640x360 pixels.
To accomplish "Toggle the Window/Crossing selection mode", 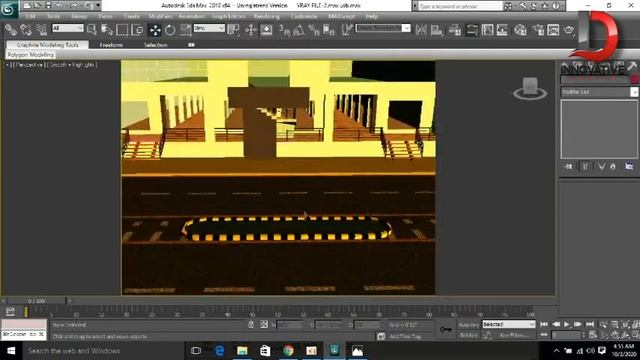I will (138, 30).
